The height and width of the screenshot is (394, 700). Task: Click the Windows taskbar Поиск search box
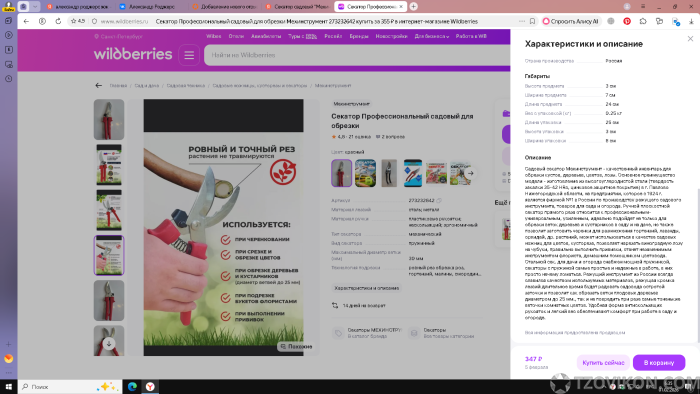(70, 386)
